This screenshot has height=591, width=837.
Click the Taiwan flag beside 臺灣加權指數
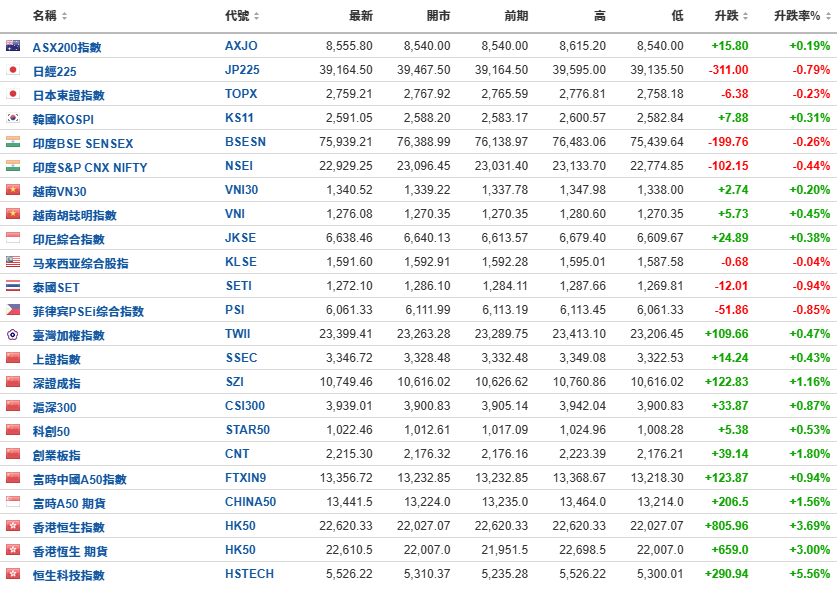pos(13,334)
